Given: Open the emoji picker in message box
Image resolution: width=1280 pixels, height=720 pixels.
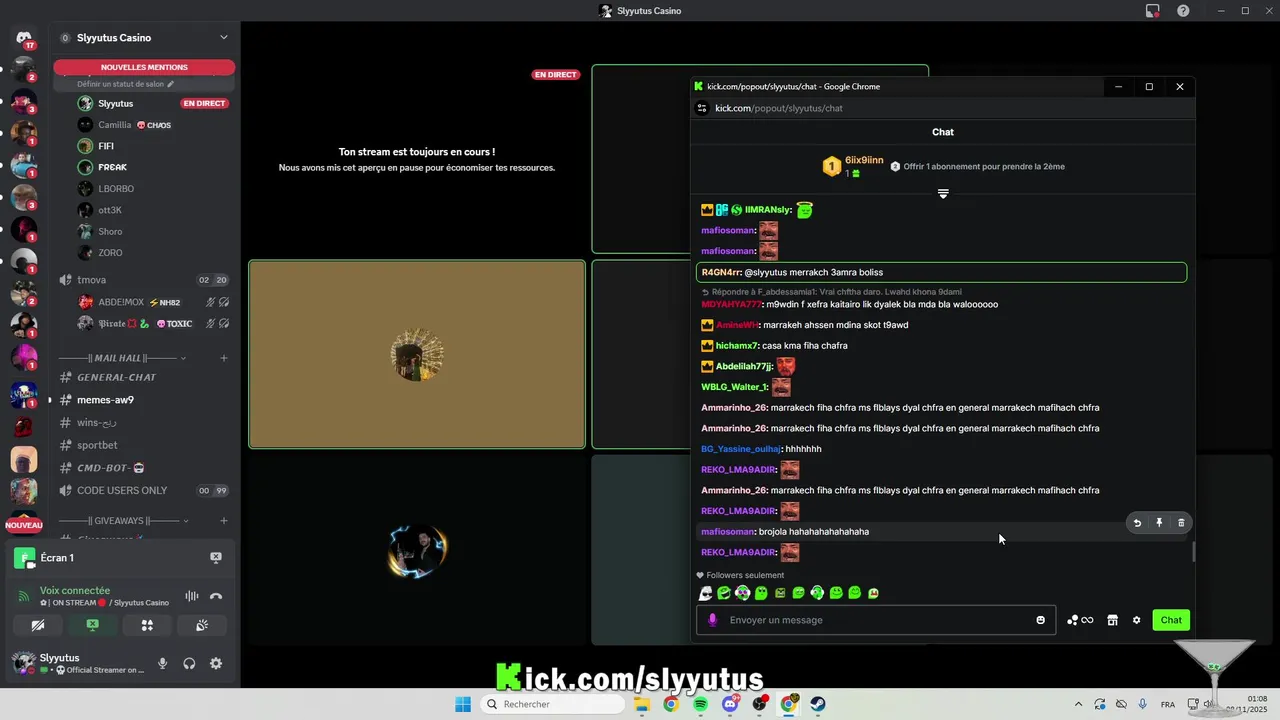Looking at the screenshot, I should point(1040,620).
